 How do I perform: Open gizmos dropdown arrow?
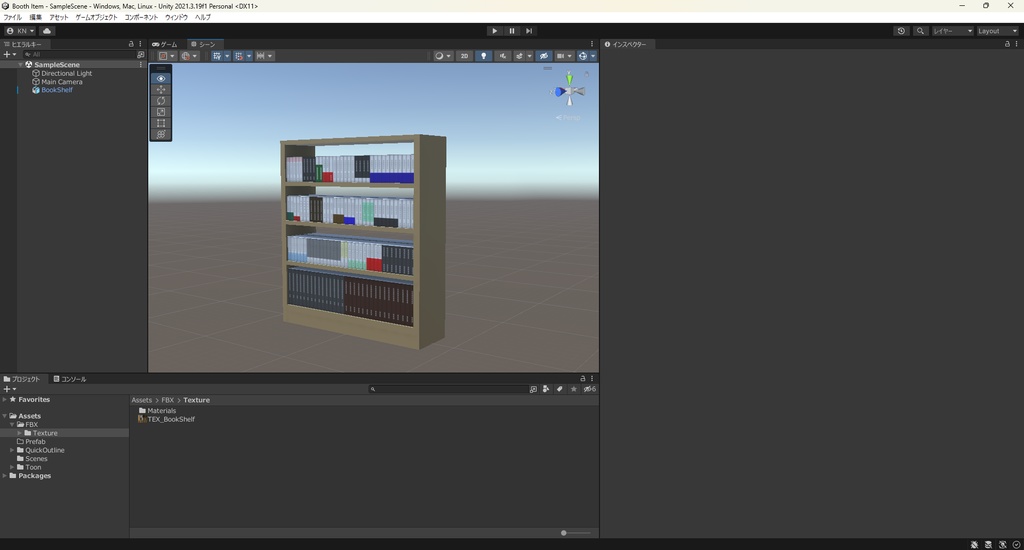(x=593, y=56)
